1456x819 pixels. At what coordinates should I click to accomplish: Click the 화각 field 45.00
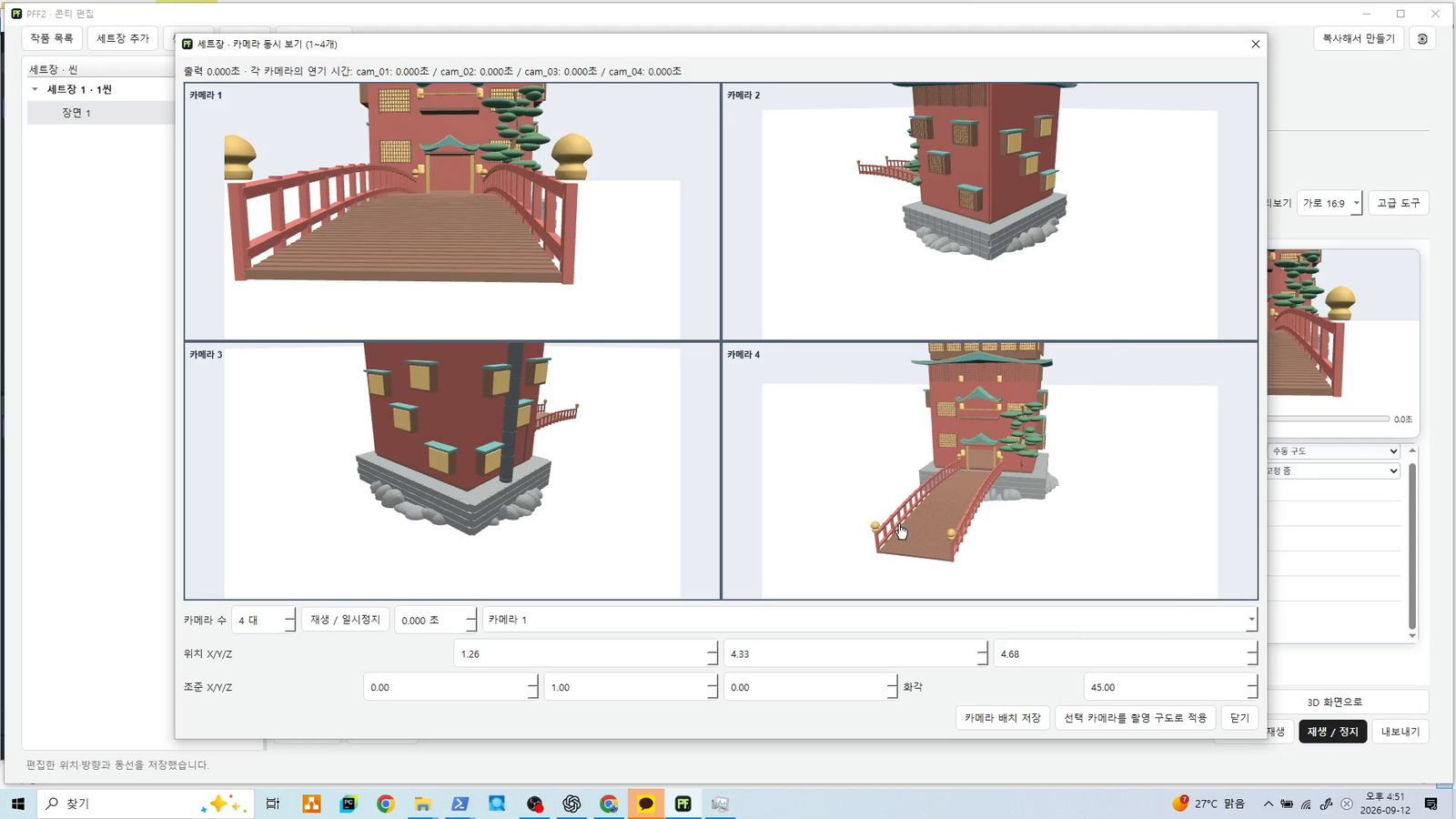point(1171,687)
